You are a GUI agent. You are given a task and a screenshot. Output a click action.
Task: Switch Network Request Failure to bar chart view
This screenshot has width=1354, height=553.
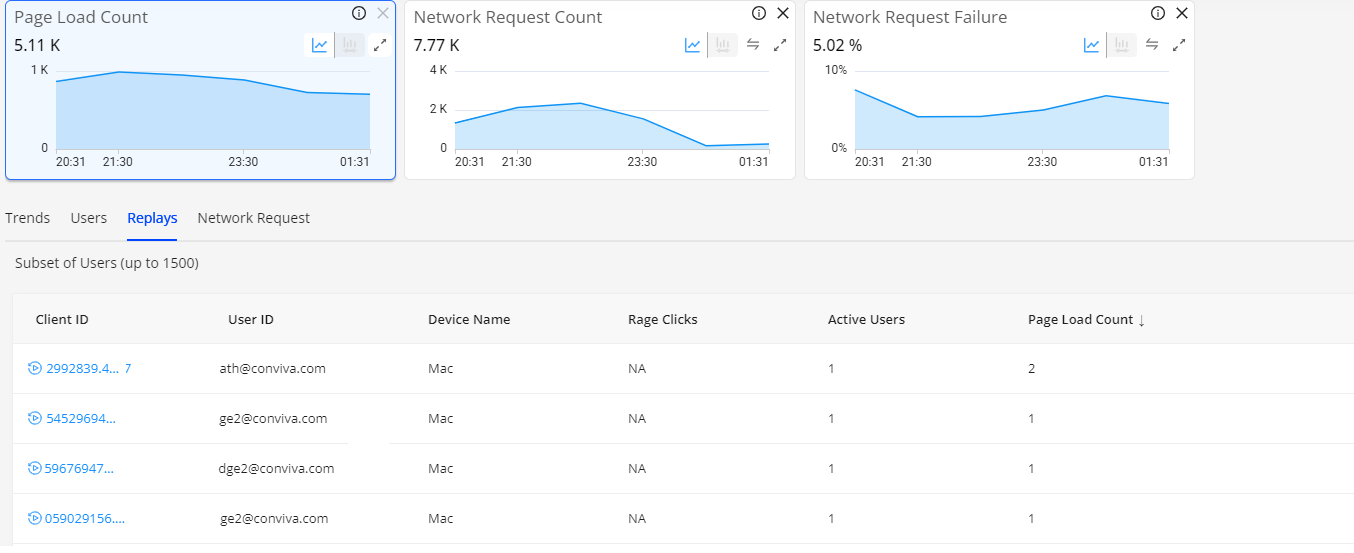point(1122,45)
